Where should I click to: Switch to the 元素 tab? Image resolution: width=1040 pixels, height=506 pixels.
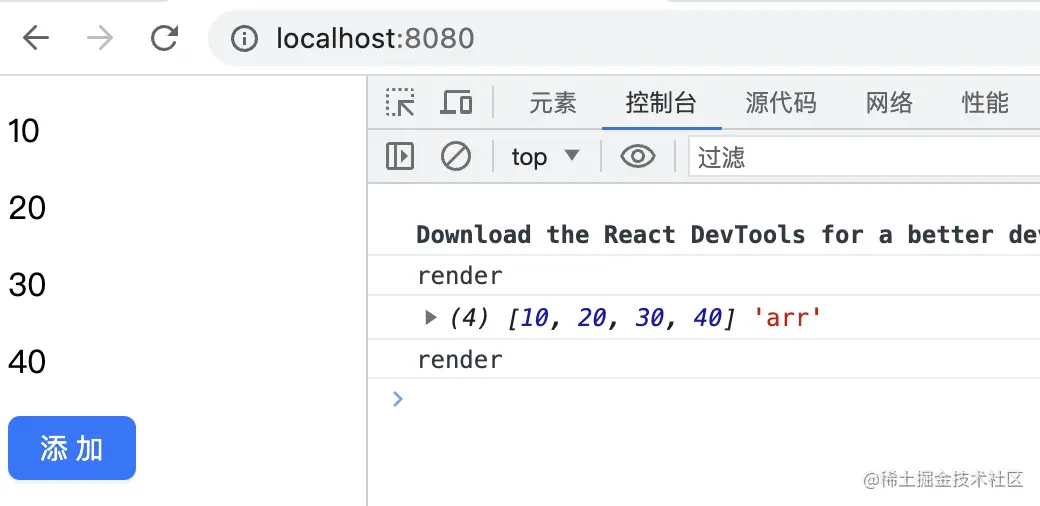[552, 103]
